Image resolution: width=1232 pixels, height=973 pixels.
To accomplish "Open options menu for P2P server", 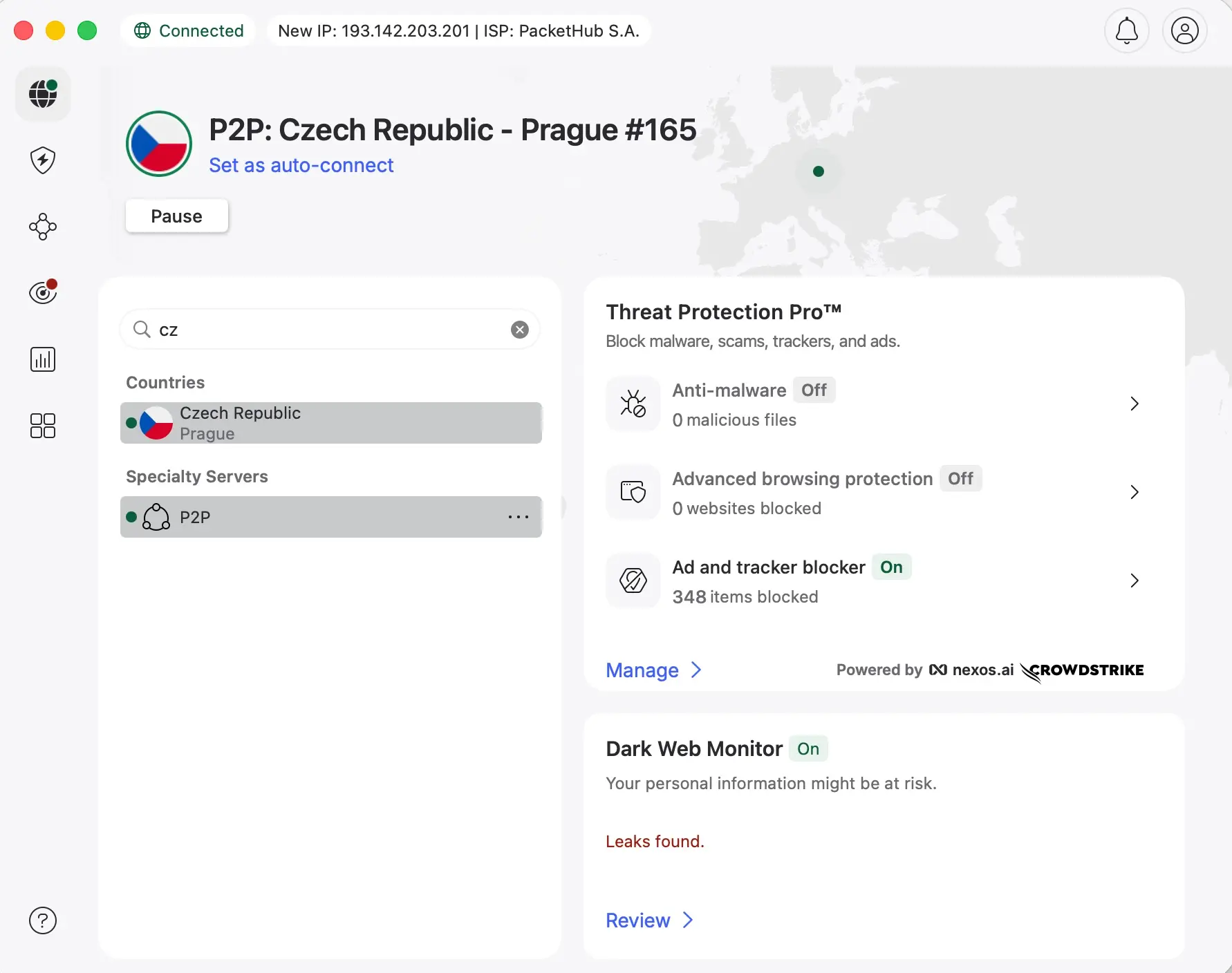I will tap(519, 517).
